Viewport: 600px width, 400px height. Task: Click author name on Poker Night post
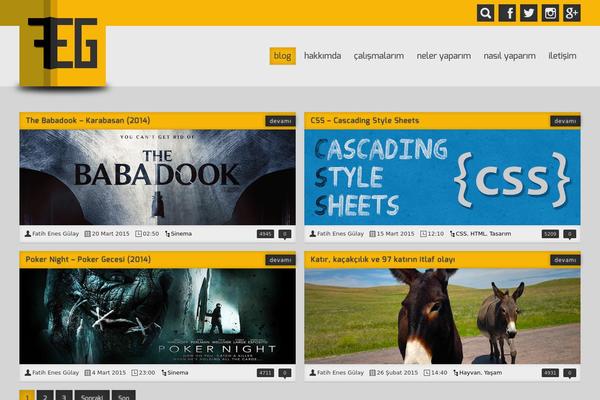pos(55,372)
